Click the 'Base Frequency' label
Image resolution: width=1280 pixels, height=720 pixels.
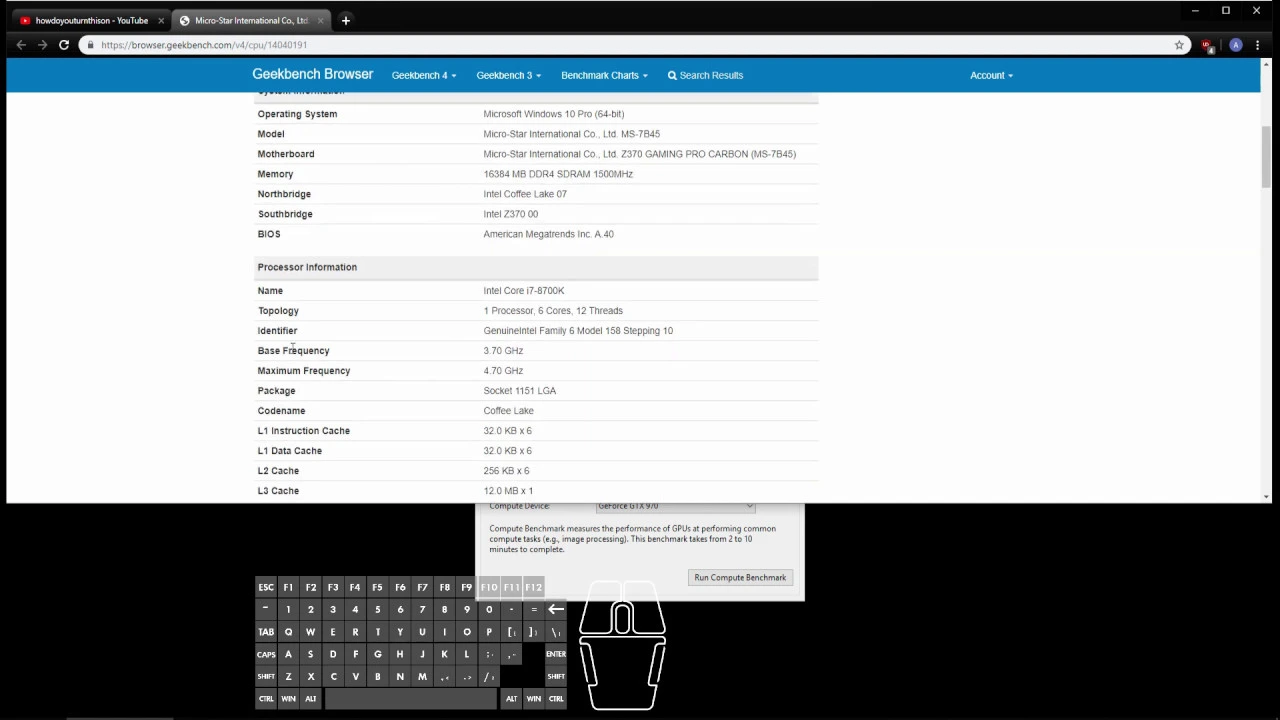click(x=293, y=351)
